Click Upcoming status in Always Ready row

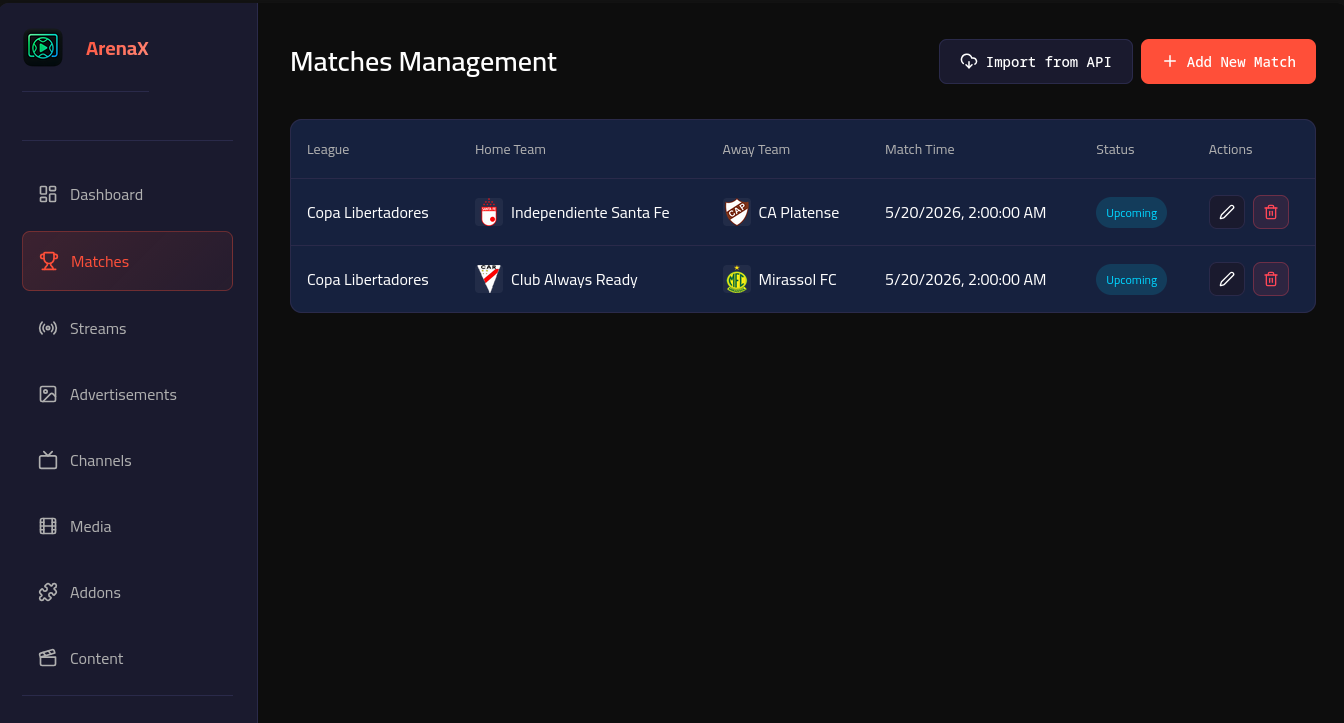1131,279
